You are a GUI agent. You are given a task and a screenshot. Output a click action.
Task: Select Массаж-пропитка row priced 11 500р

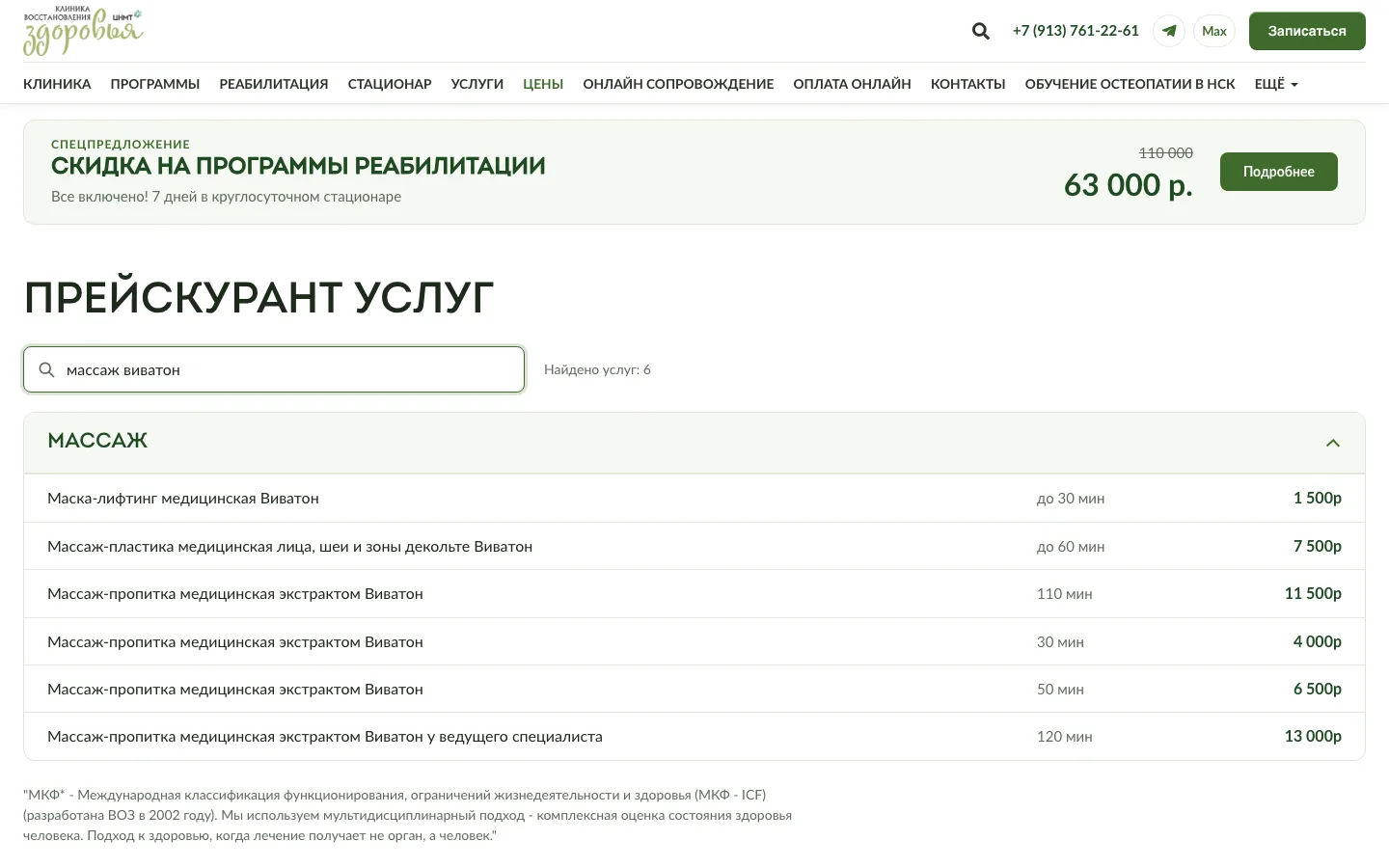click(x=694, y=594)
